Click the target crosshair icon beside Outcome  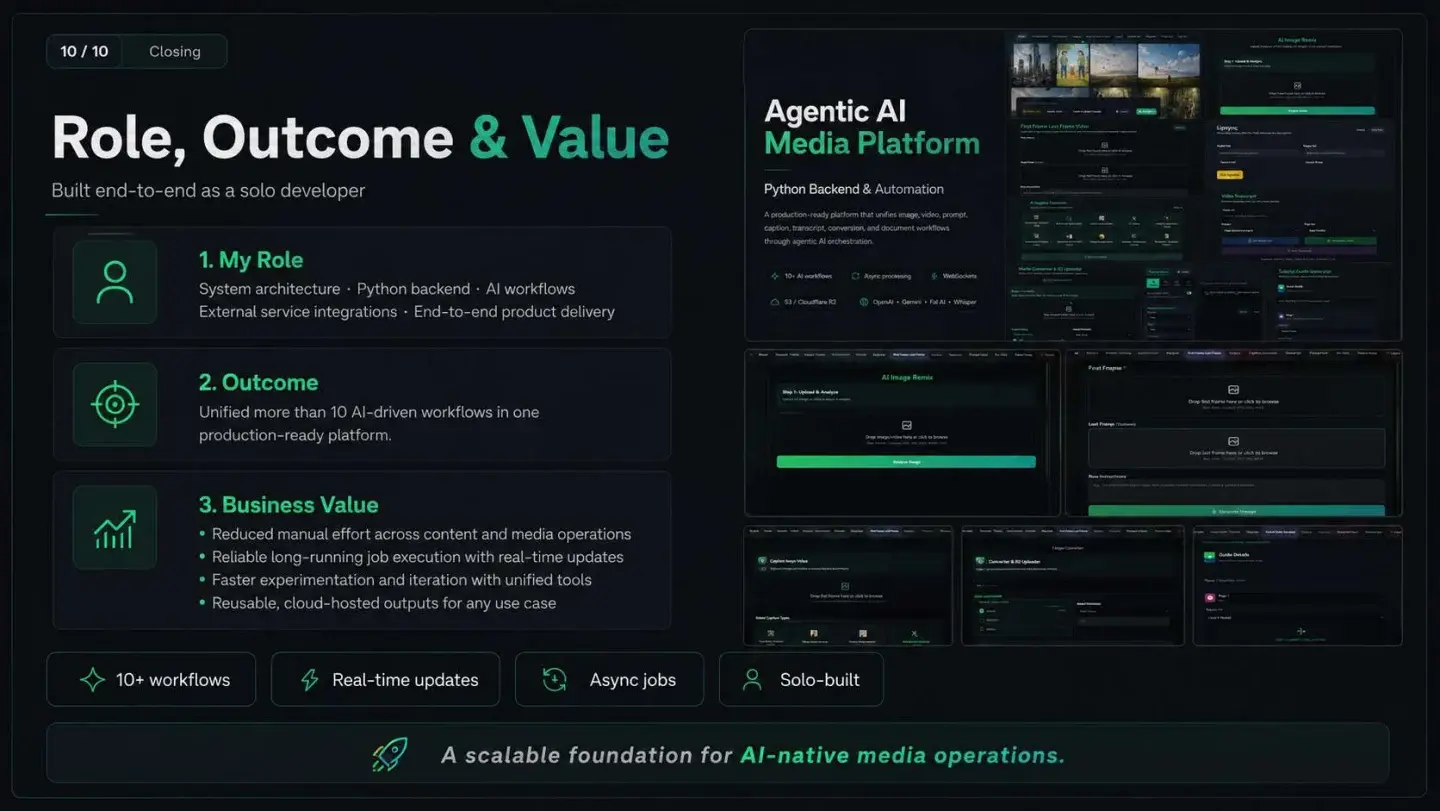pos(115,404)
